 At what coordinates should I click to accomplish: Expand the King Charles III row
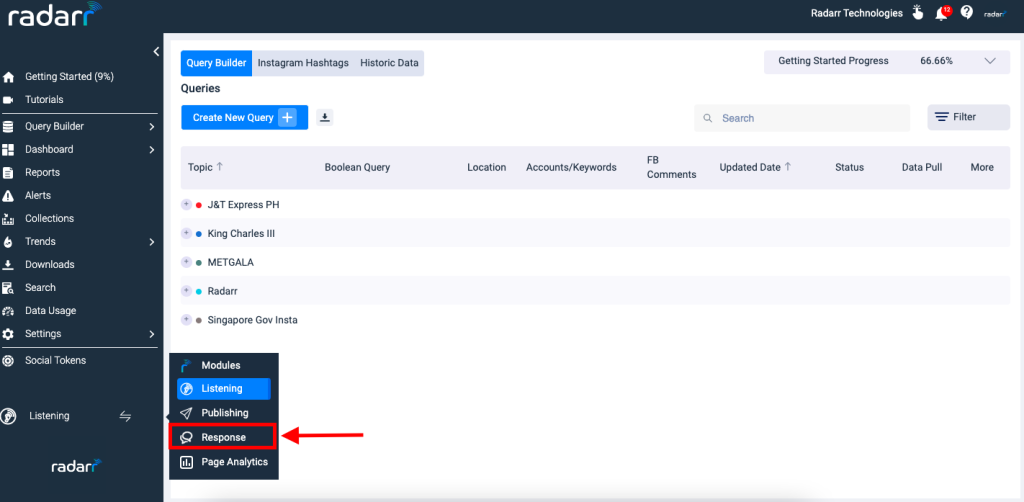186,233
